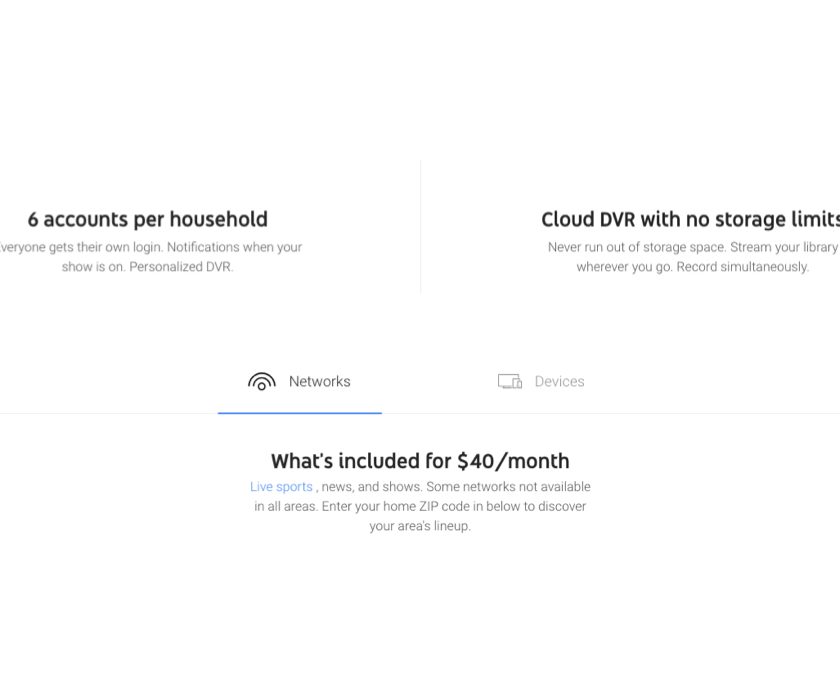Open the Devices tab label
This screenshot has height=673, width=840.
[559, 381]
